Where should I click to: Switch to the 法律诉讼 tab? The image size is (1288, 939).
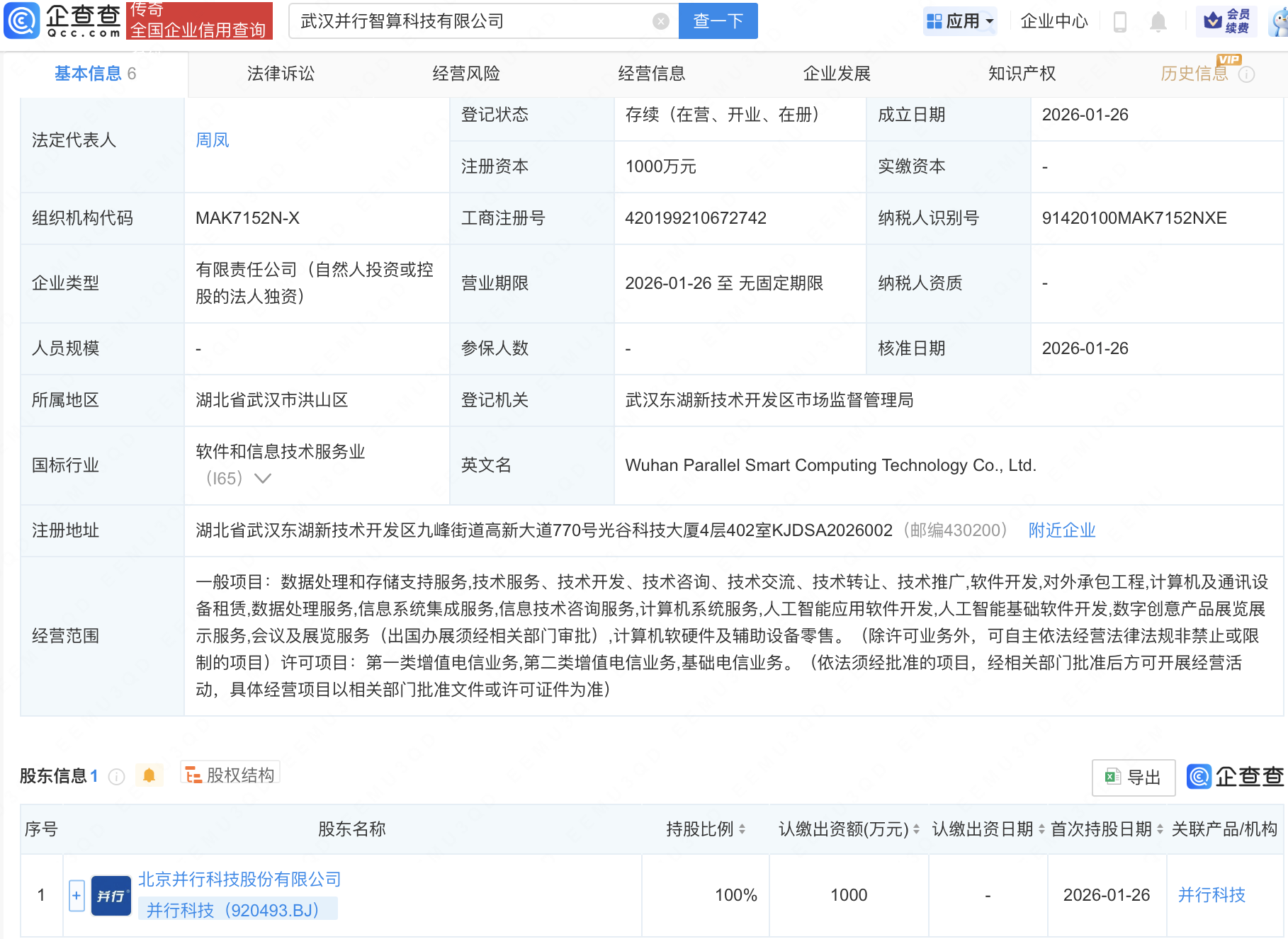tap(281, 74)
